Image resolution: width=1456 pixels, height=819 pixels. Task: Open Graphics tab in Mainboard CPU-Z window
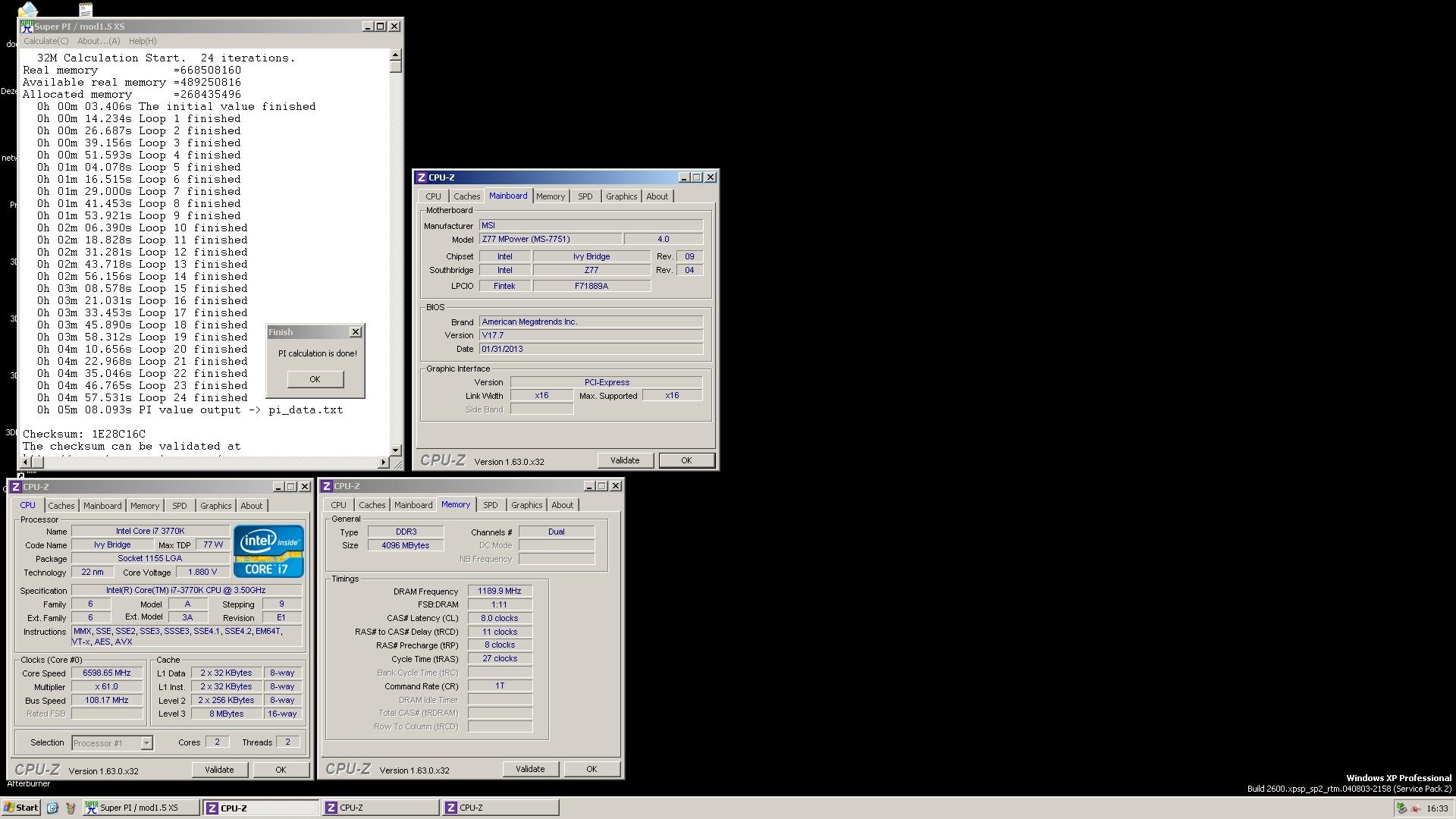pyautogui.click(x=621, y=196)
